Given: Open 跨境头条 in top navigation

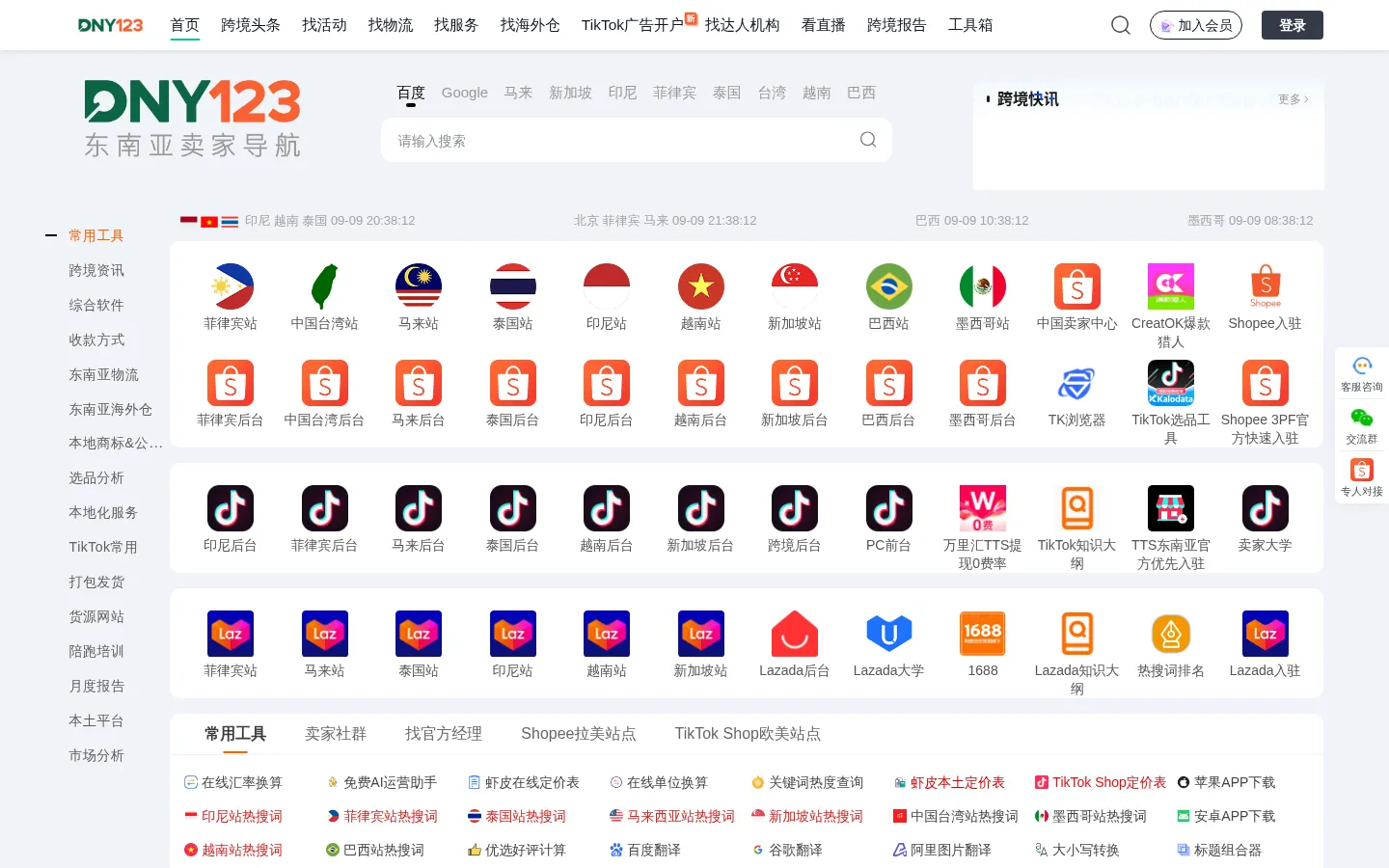Looking at the screenshot, I should [251, 25].
